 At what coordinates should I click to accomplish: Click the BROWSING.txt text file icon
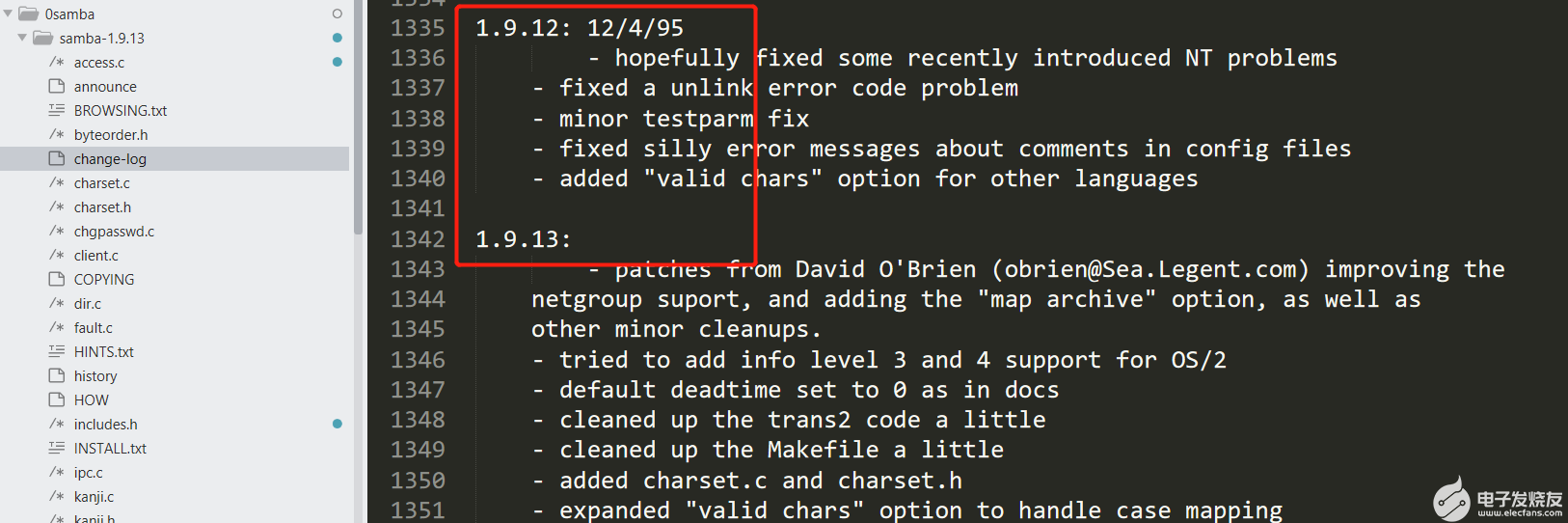tap(57, 110)
